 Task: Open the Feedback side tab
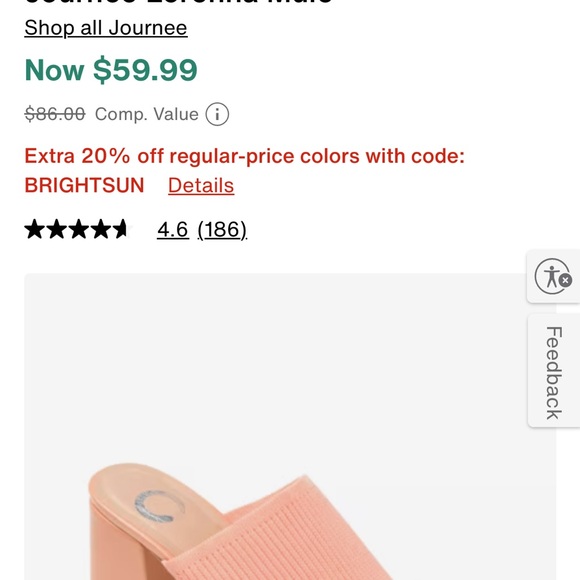(554, 371)
